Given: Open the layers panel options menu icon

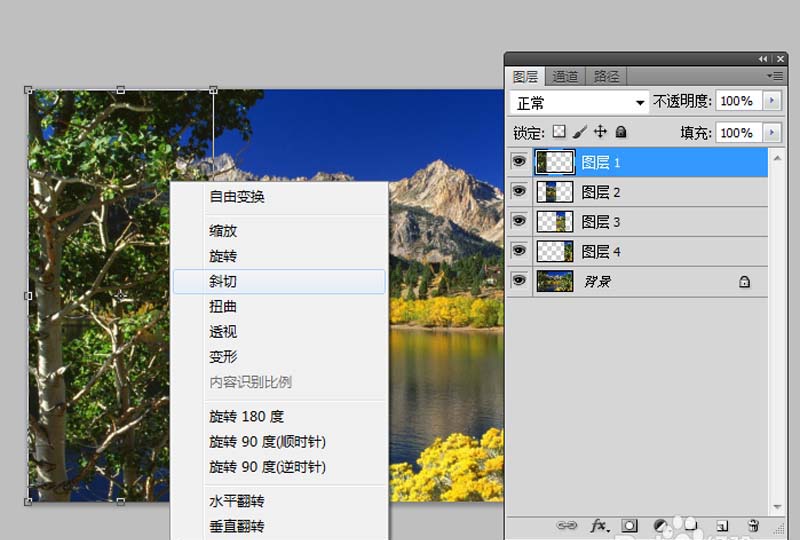Looking at the screenshot, I should click(x=775, y=76).
